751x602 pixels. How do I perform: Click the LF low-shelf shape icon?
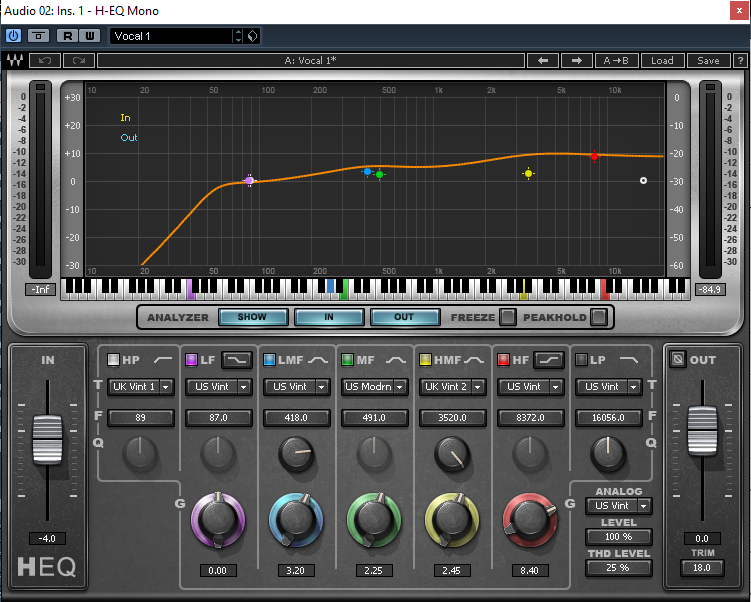[x=237, y=360]
